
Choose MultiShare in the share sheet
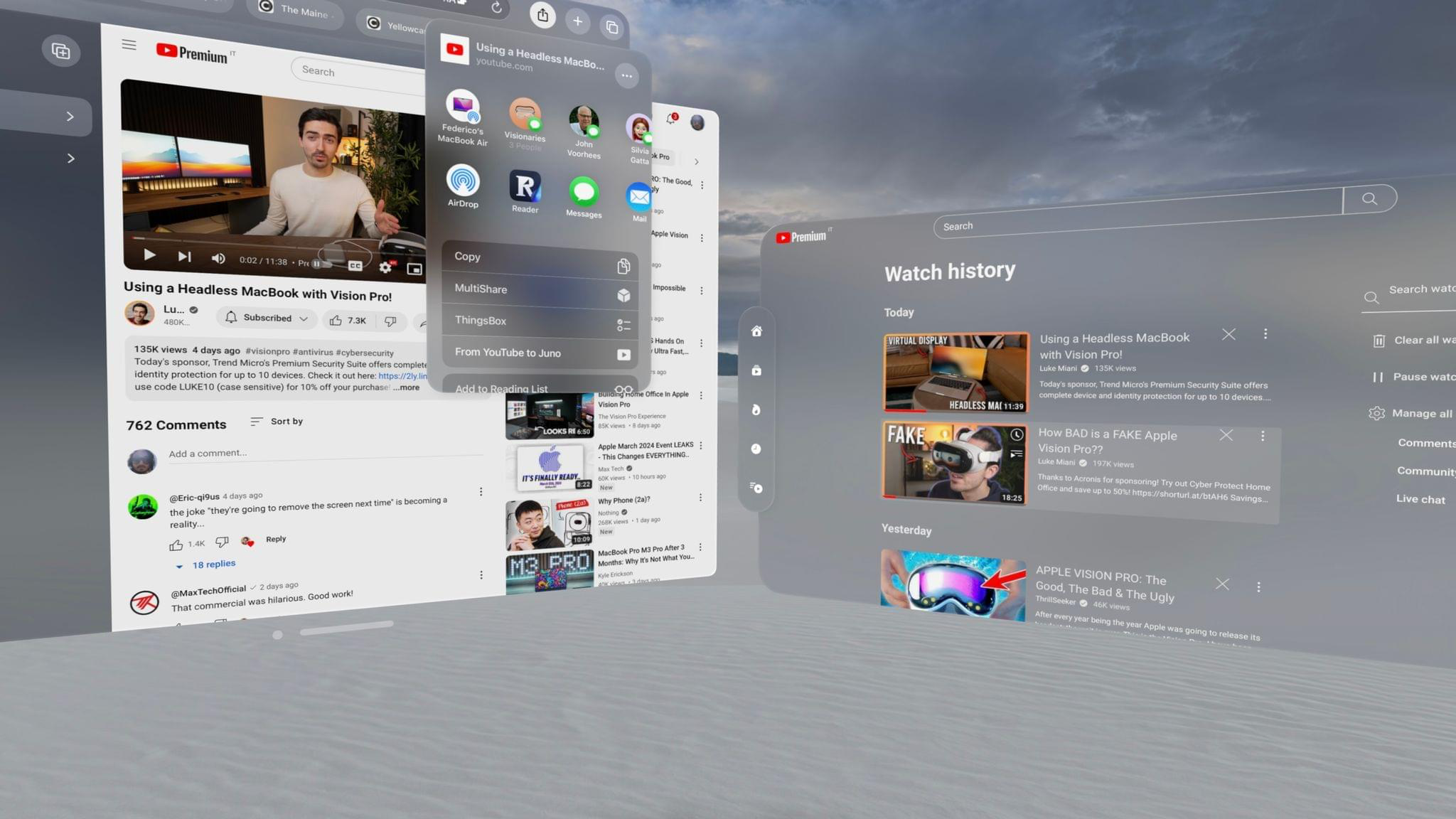click(x=540, y=291)
